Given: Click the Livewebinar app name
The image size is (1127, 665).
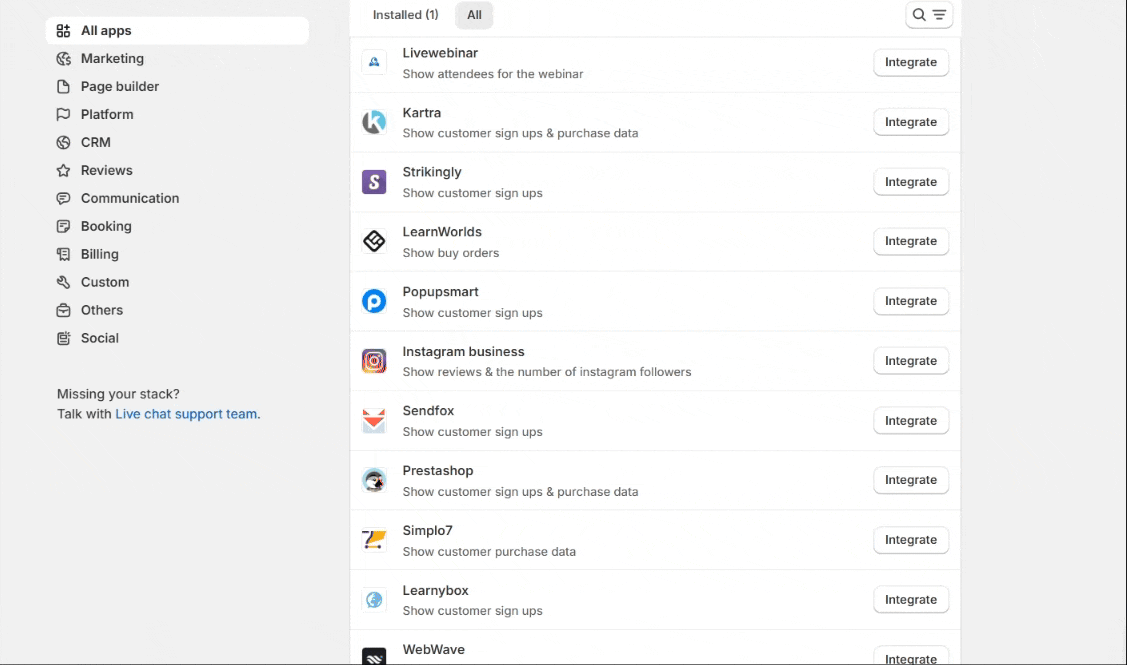Looking at the screenshot, I should pyautogui.click(x=440, y=53).
